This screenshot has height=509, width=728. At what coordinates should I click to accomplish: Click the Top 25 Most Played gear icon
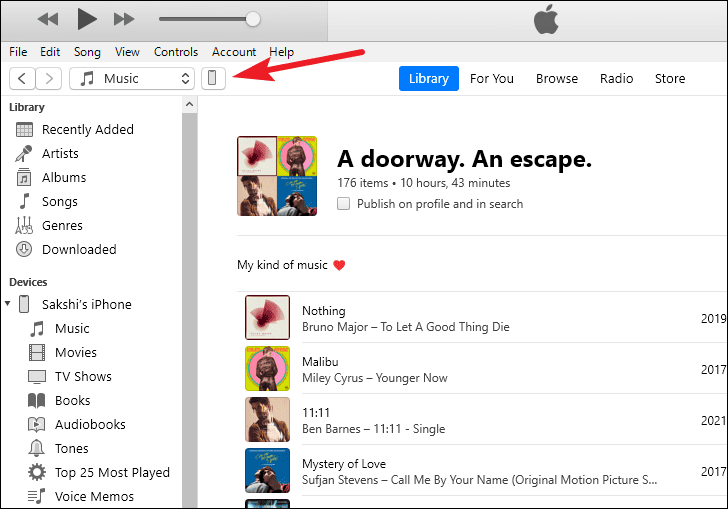click(x=37, y=472)
